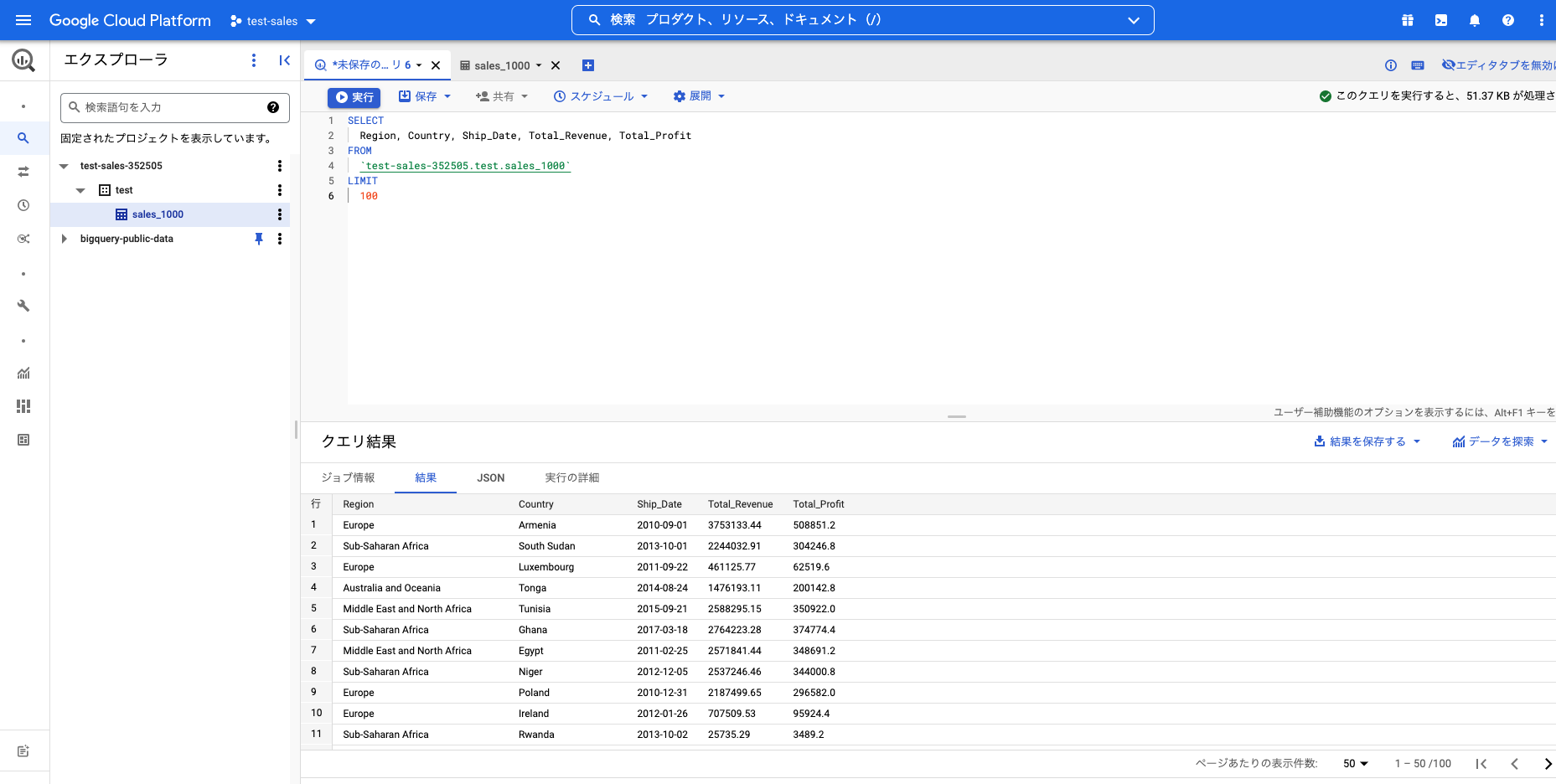This screenshot has height=784, width=1556.
Task: Open Explore data (データを探索) dropdown
Action: [x=1500, y=441]
